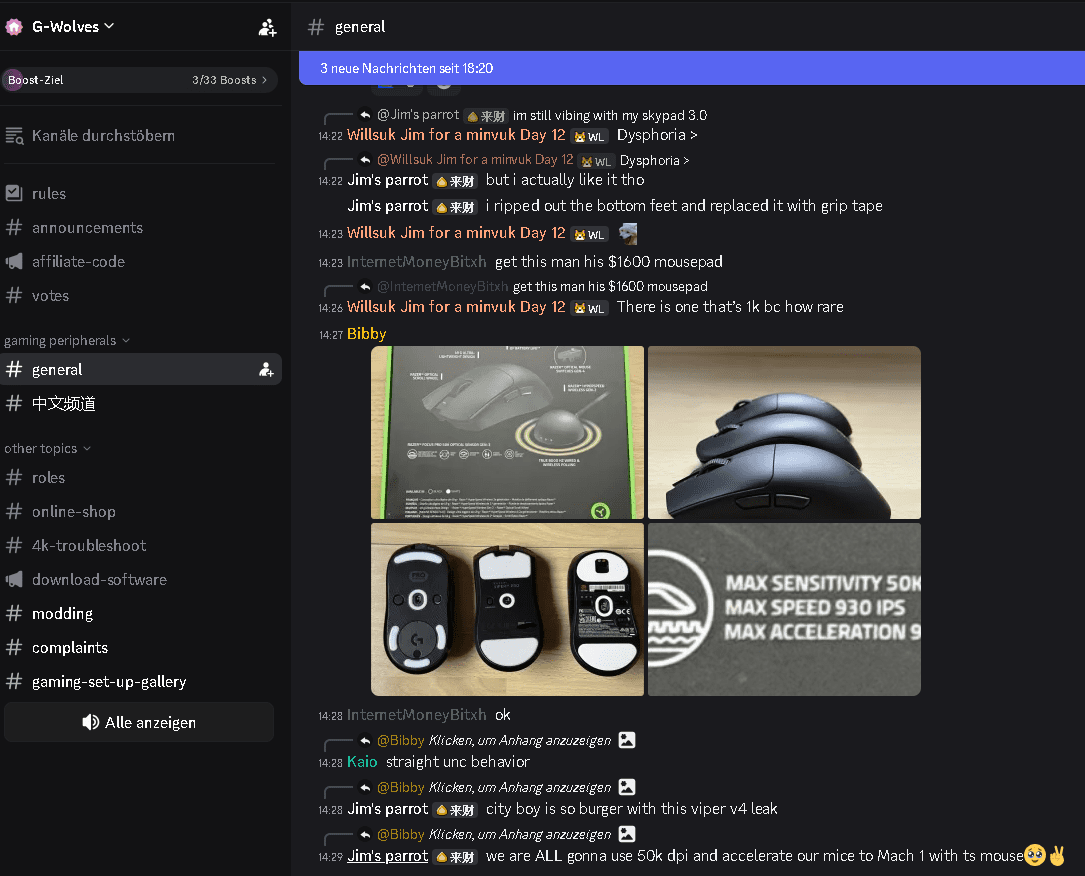Click Willsuk Jim name on the 14:26 message
The width and height of the screenshot is (1085, 876).
pyautogui.click(x=456, y=307)
